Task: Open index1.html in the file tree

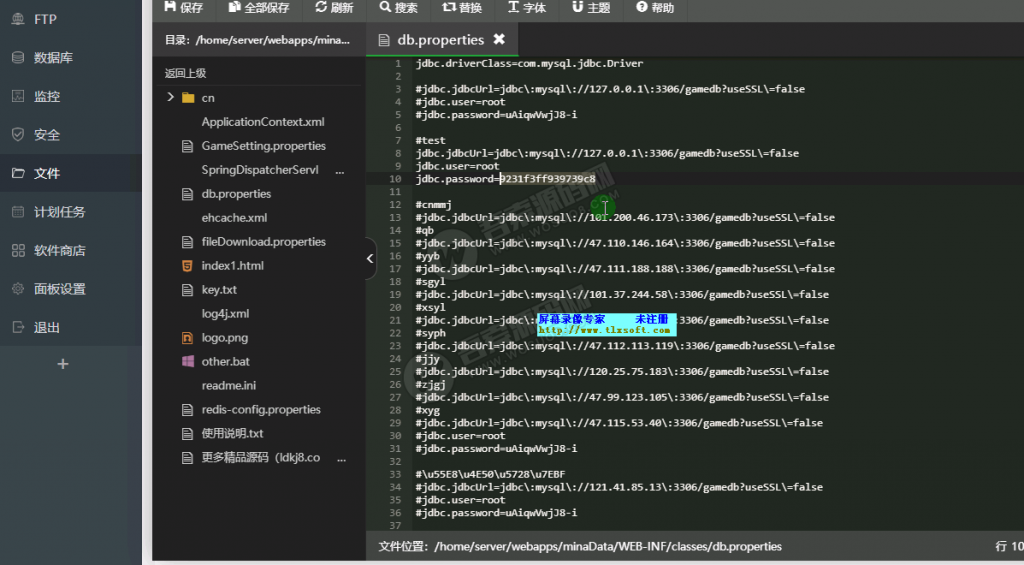Action: pyautogui.click(x=232, y=266)
